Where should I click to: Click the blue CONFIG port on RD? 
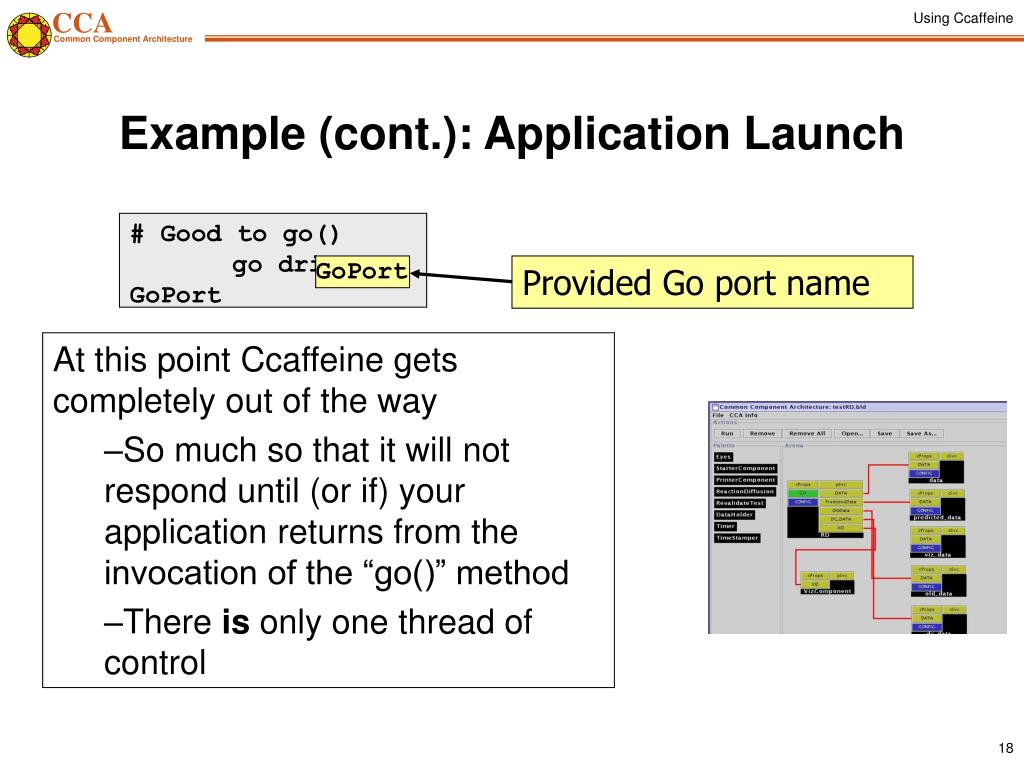point(803,502)
